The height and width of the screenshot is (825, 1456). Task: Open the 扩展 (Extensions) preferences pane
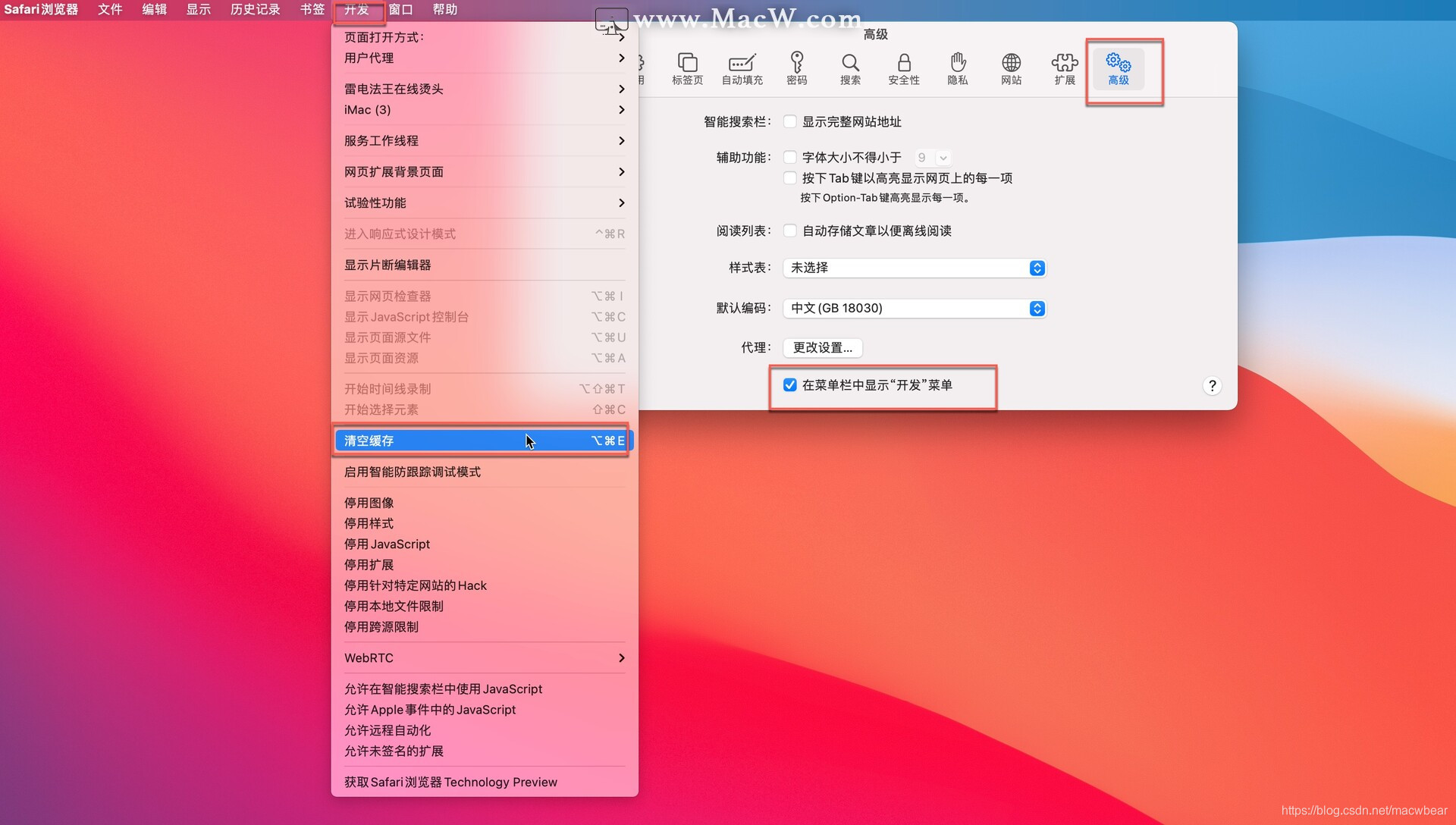(x=1065, y=68)
